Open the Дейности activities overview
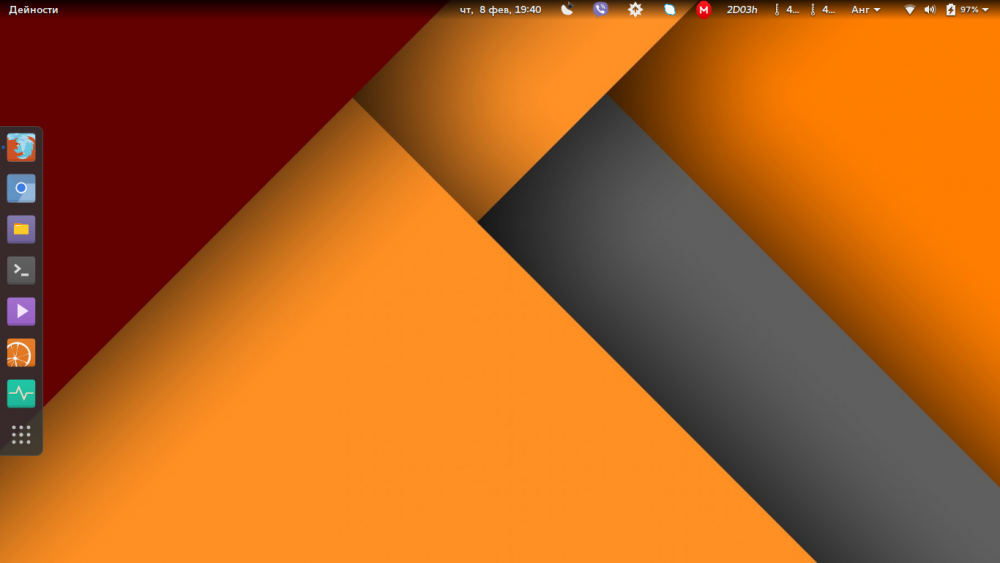 click(33, 10)
